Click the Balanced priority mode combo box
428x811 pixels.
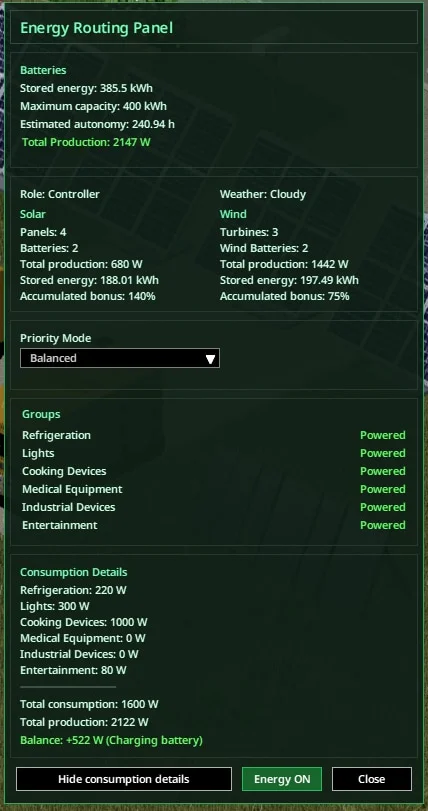(x=119, y=358)
